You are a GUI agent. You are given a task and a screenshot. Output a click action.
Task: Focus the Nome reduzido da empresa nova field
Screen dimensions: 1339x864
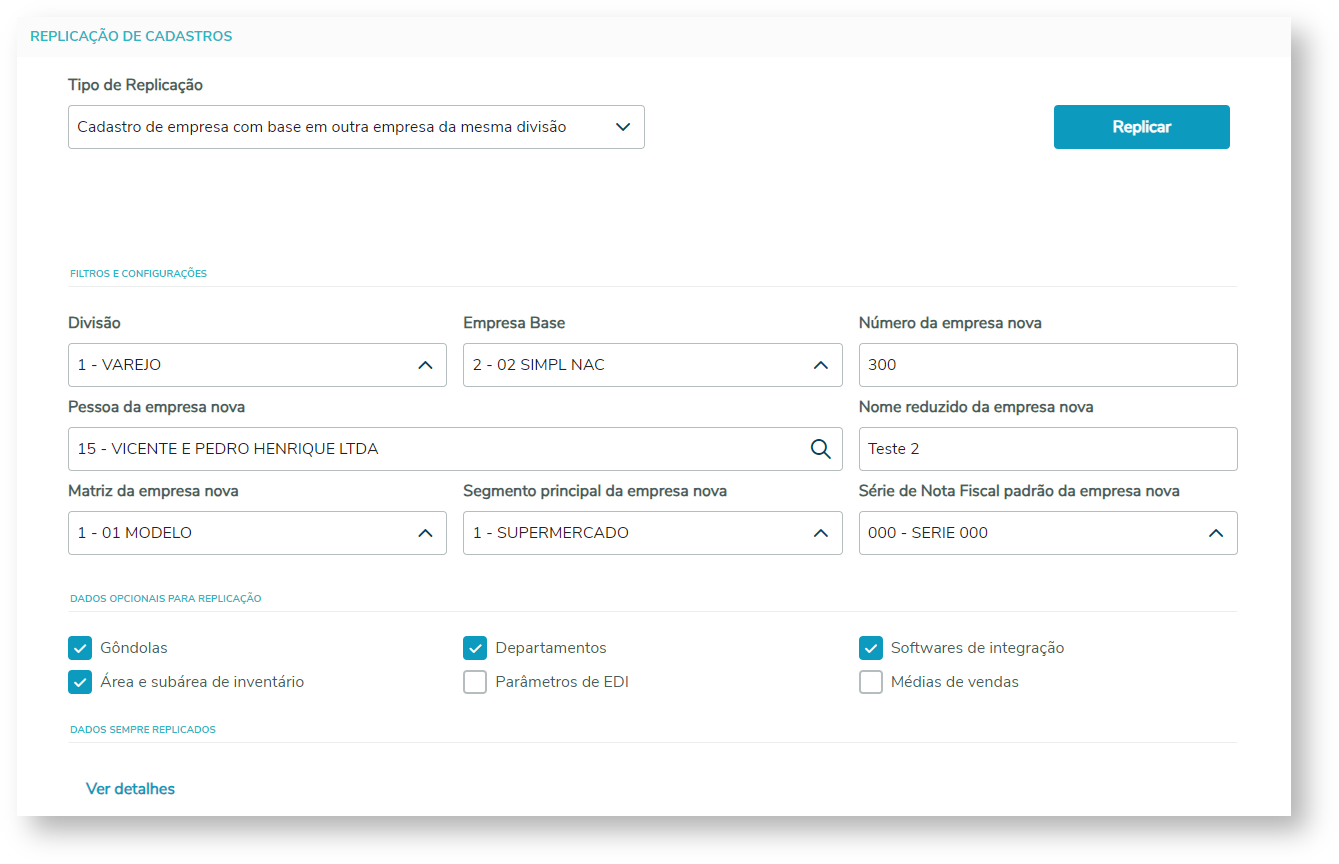(x=1047, y=449)
